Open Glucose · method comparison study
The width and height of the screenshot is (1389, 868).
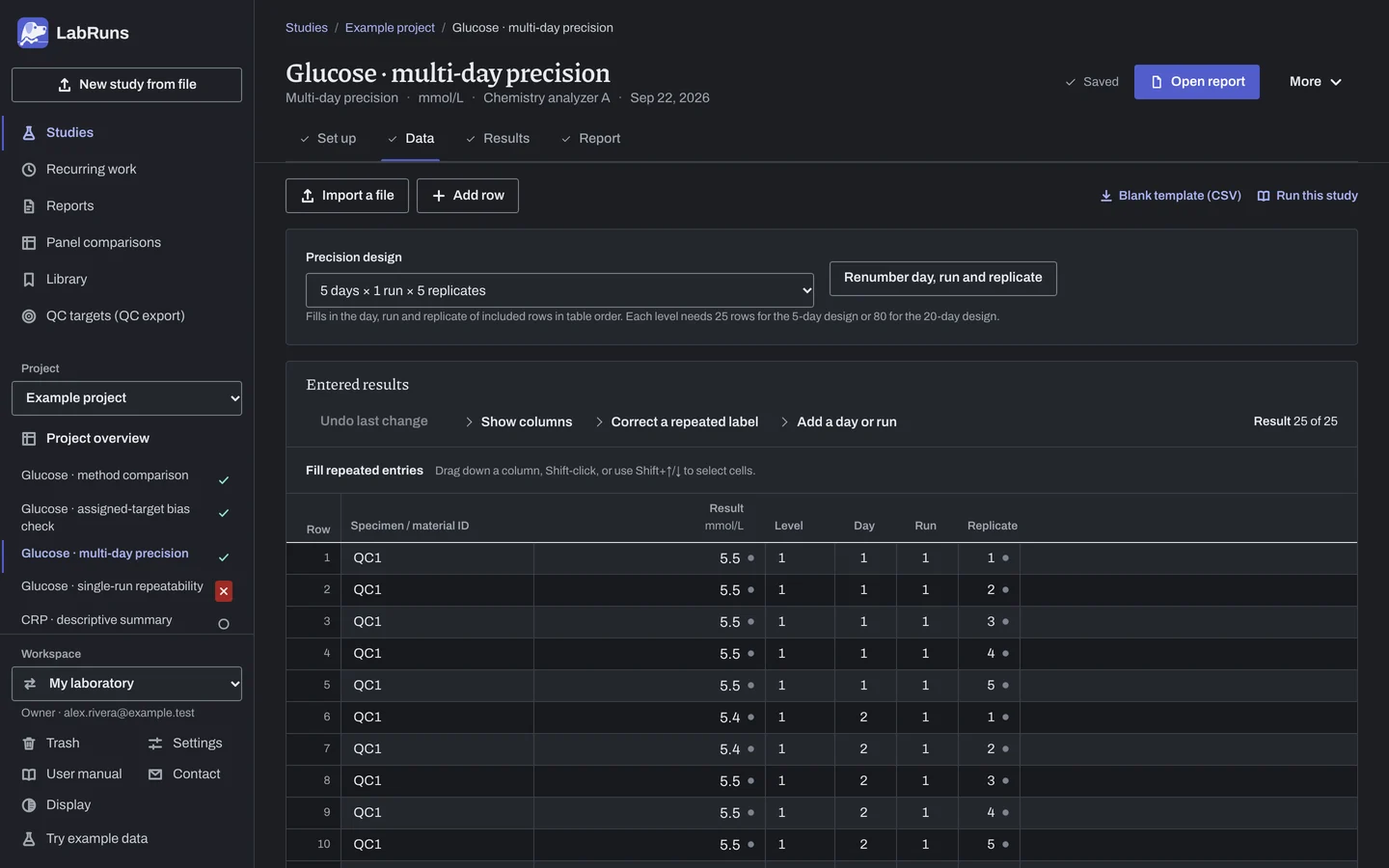point(105,475)
